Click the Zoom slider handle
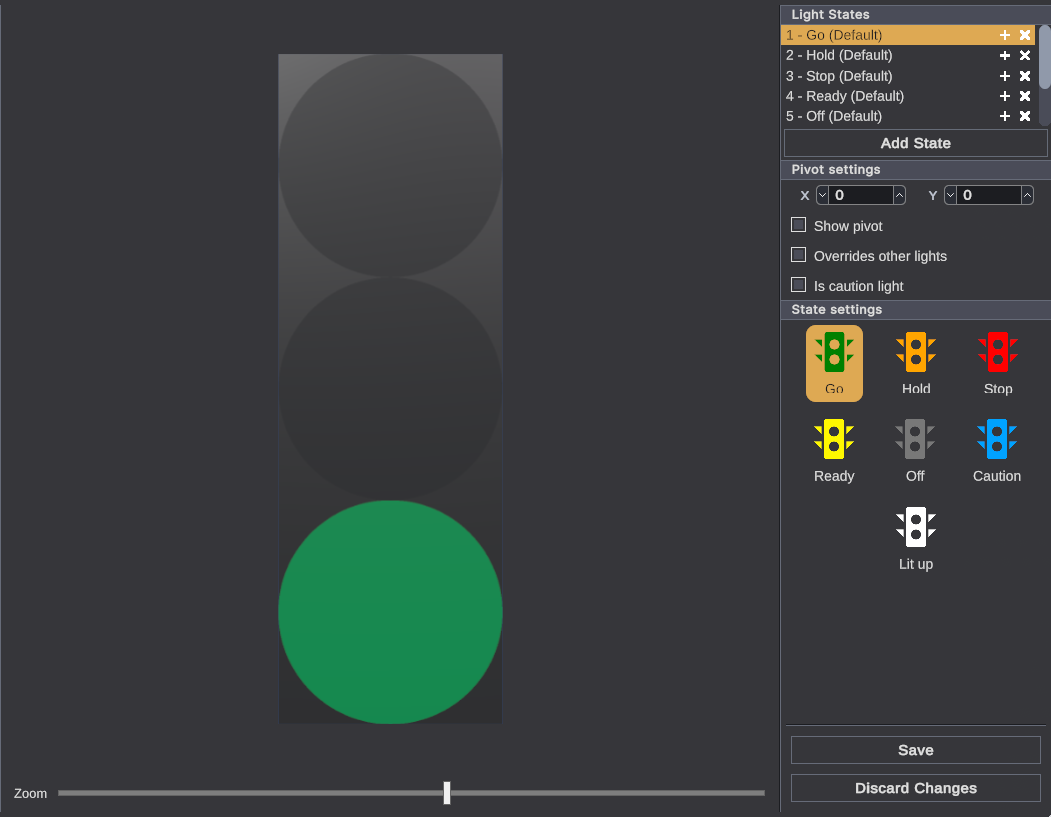The width and height of the screenshot is (1051, 817). [x=447, y=793]
